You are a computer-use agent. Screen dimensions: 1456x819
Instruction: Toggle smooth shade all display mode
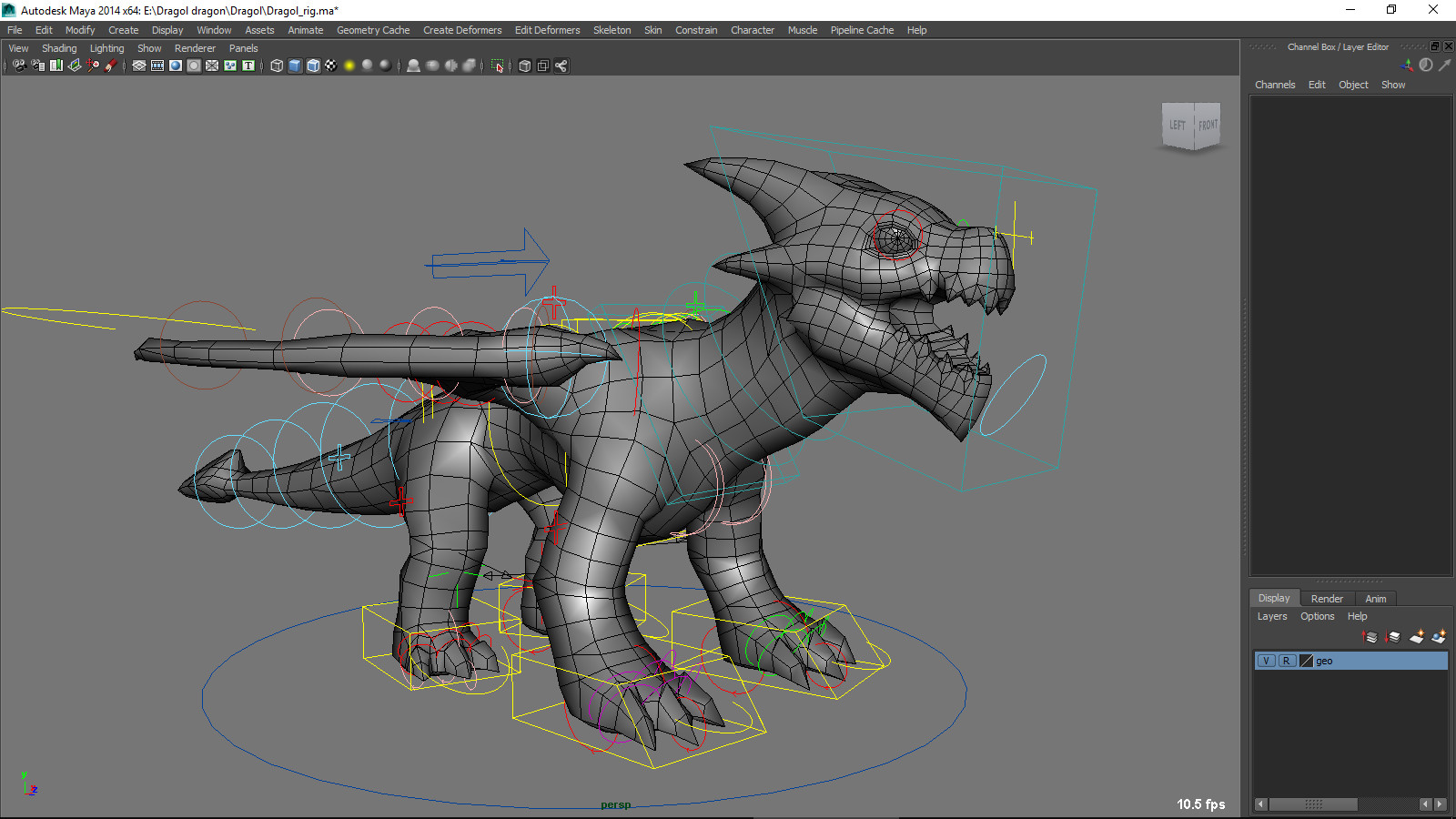[x=294, y=66]
